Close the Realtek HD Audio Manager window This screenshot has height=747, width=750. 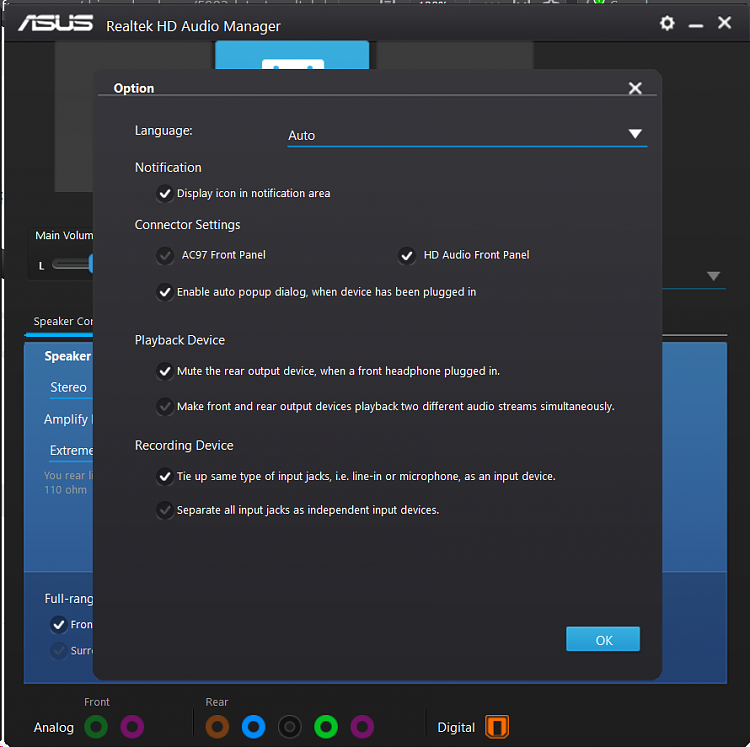(725, 22)
